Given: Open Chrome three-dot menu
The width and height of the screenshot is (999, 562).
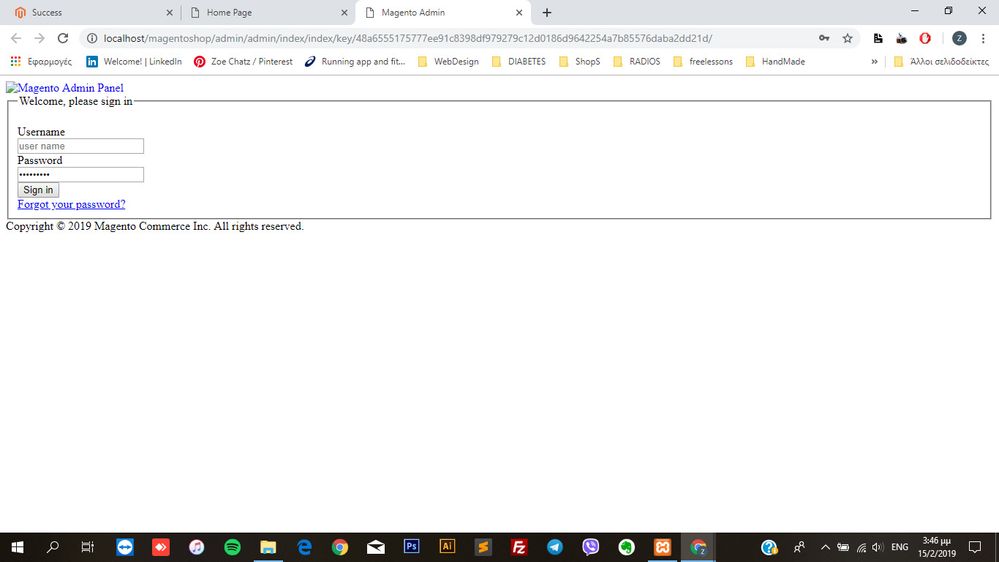Looking at the screenshot, I should [983, 38].
